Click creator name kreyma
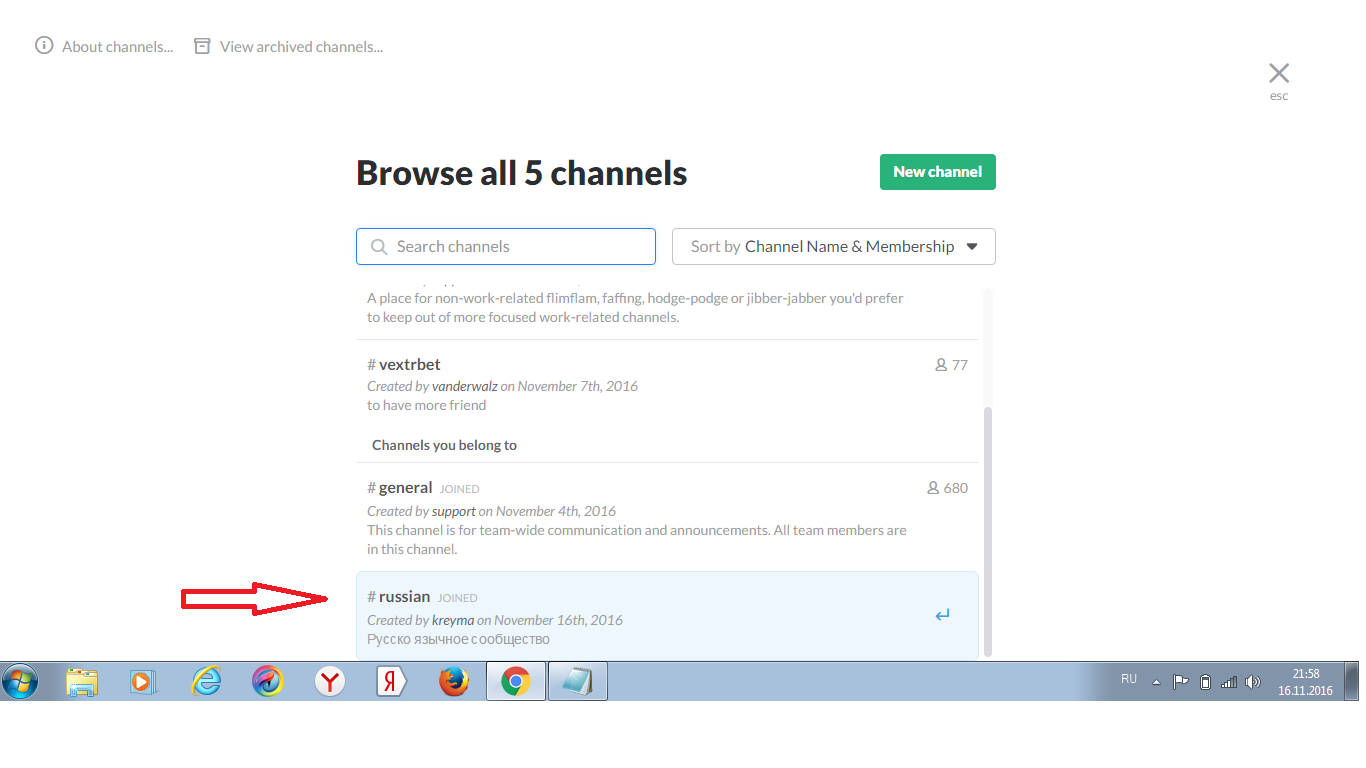 tap(453, 620)
